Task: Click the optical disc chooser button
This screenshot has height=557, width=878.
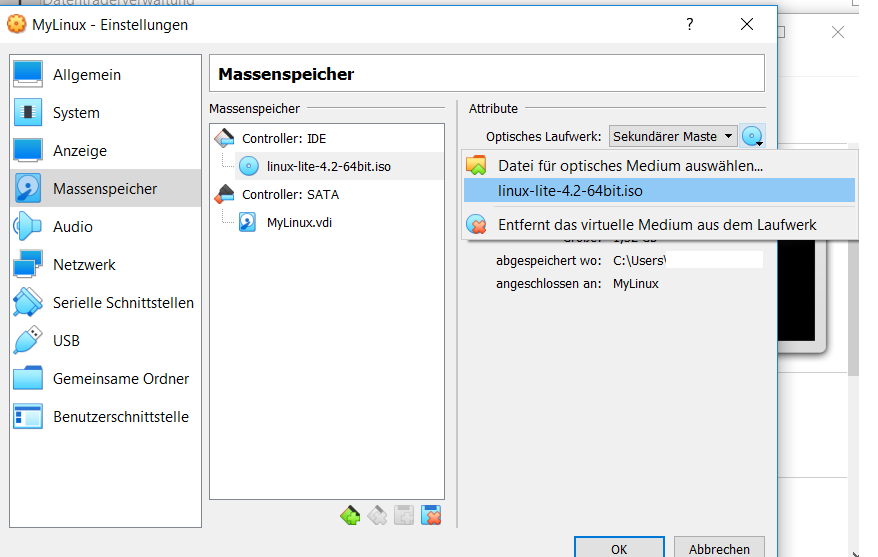Action: pyautogui.click(x=753, y=136)
